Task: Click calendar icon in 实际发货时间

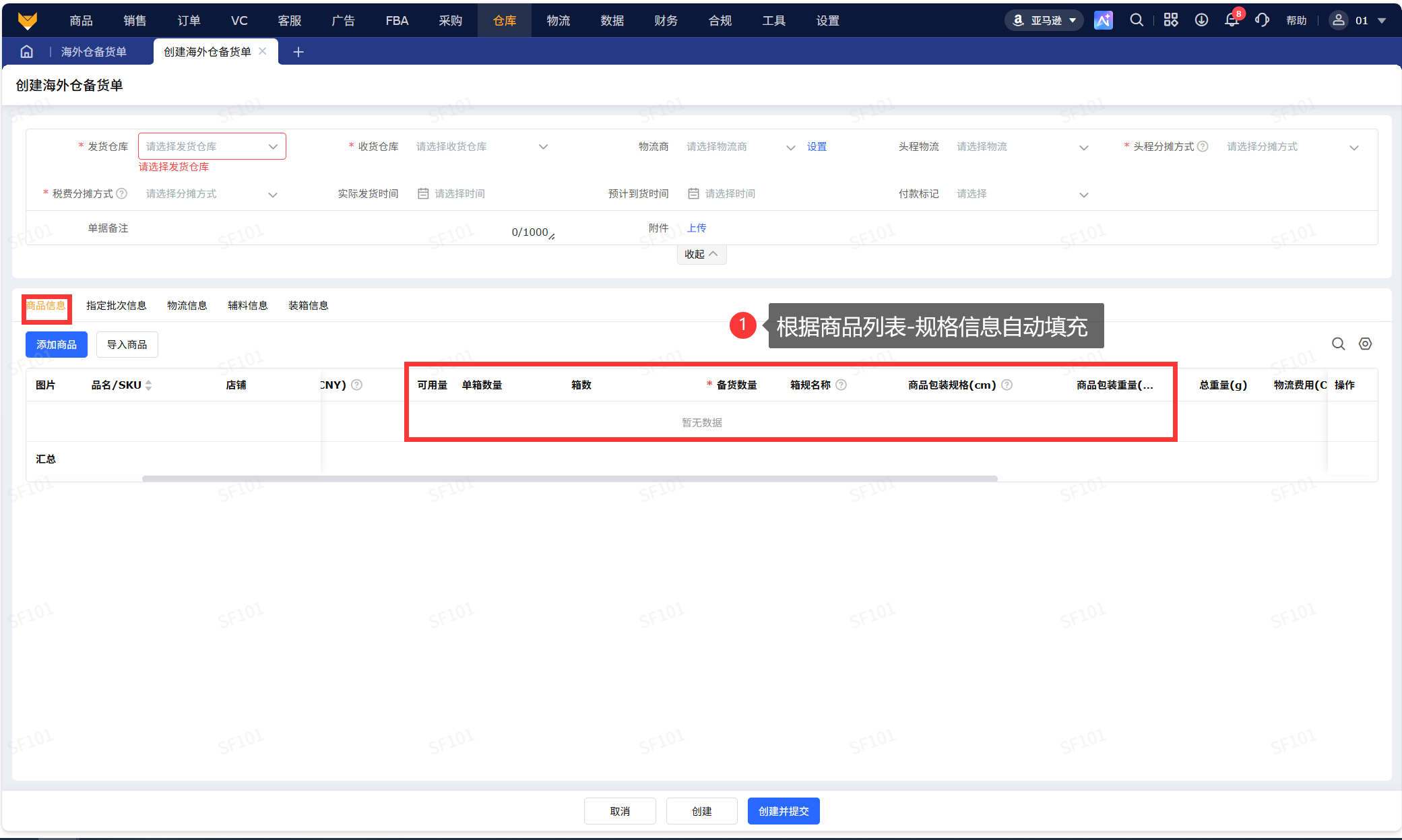Action: pyautogui.click(x=423, y=193)
